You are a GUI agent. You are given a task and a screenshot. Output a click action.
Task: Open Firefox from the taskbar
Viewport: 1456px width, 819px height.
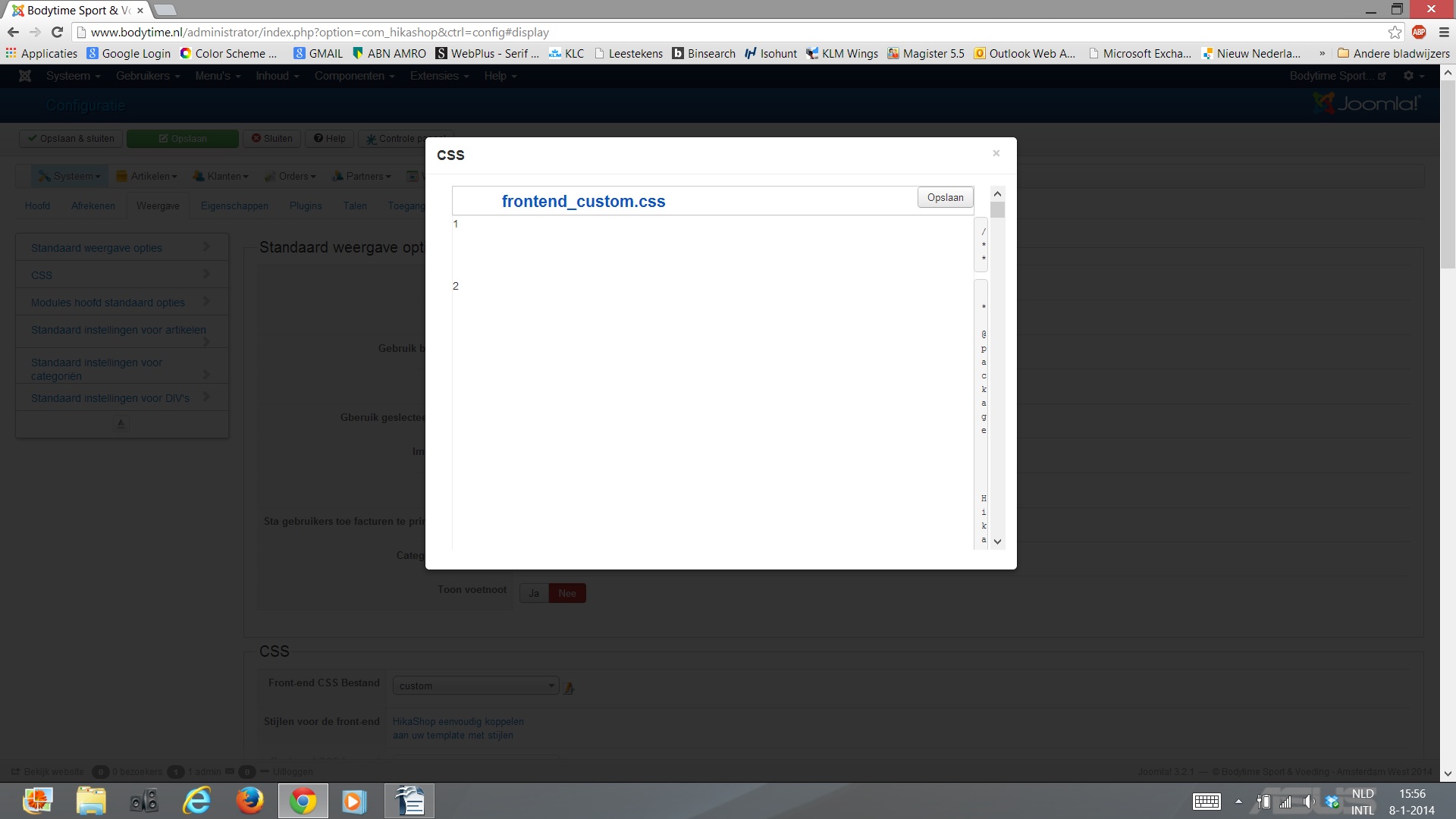[x=249, y=801]
